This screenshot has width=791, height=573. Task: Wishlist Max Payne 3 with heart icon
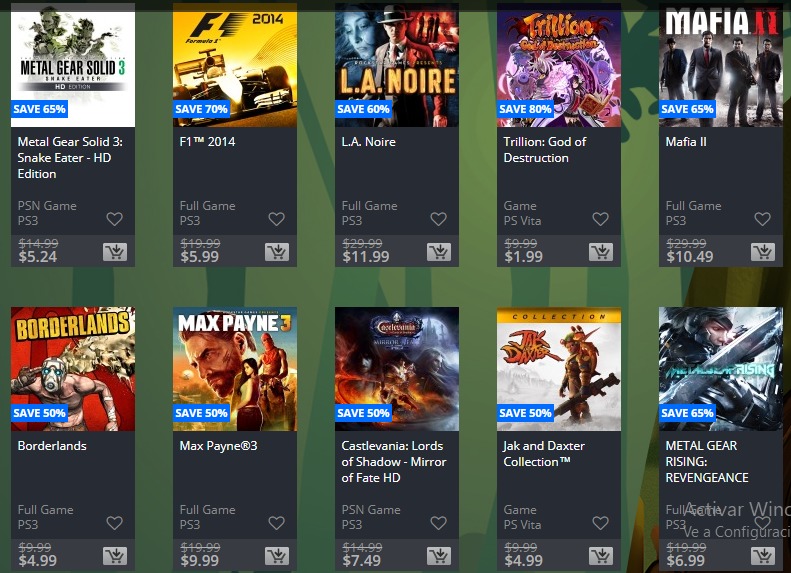(276, 523)
